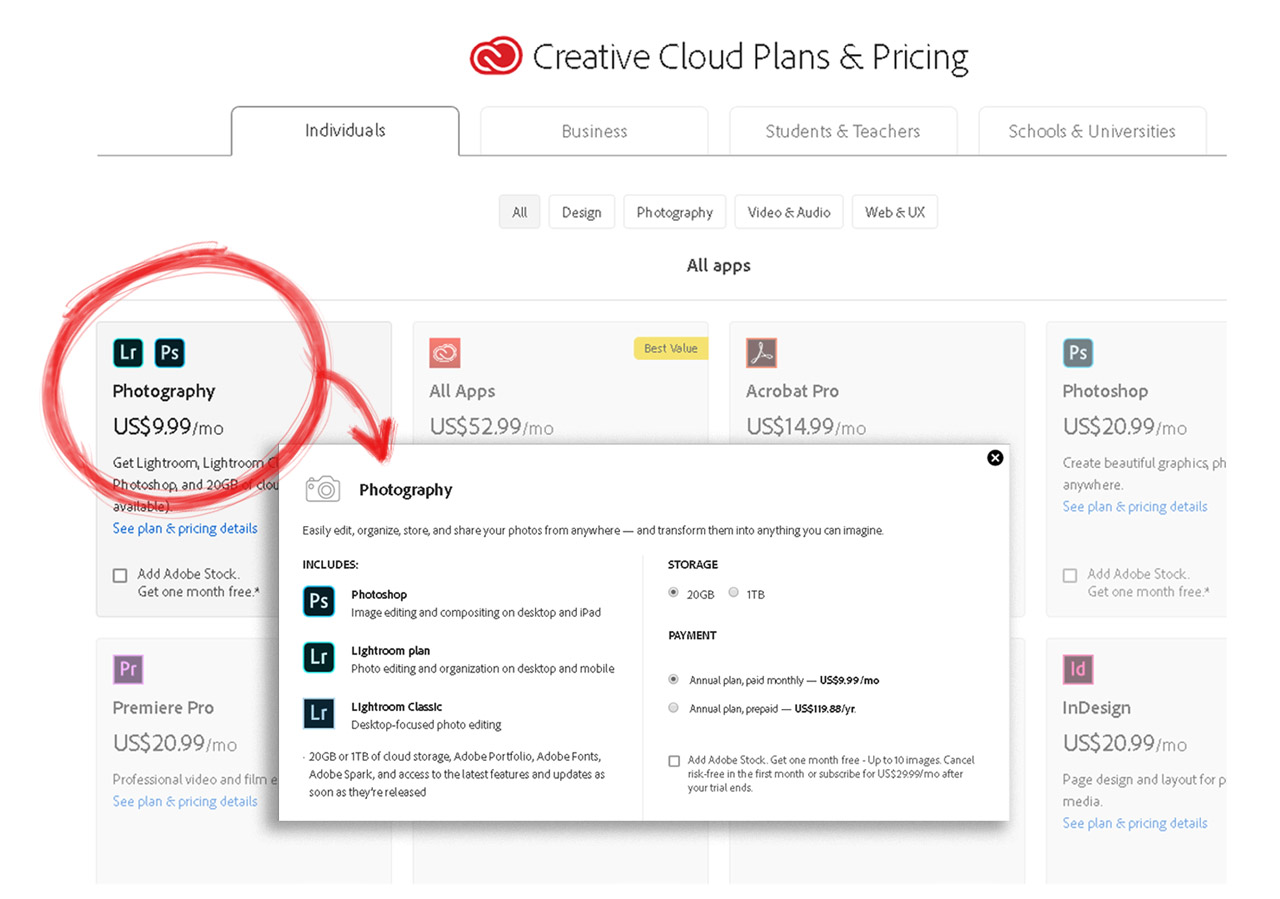The width and height of the screenshot is (1280, 899).
Task: Click the Acrobat Pro icon
Action: [761, 353]
